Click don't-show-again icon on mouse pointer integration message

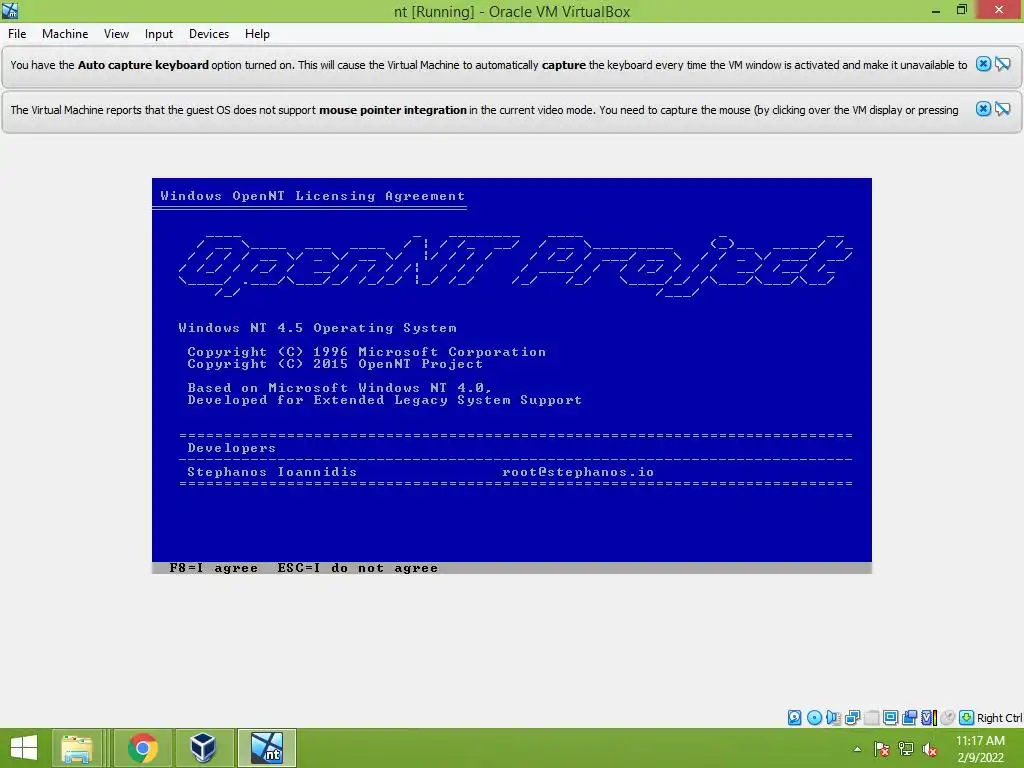1002,109
